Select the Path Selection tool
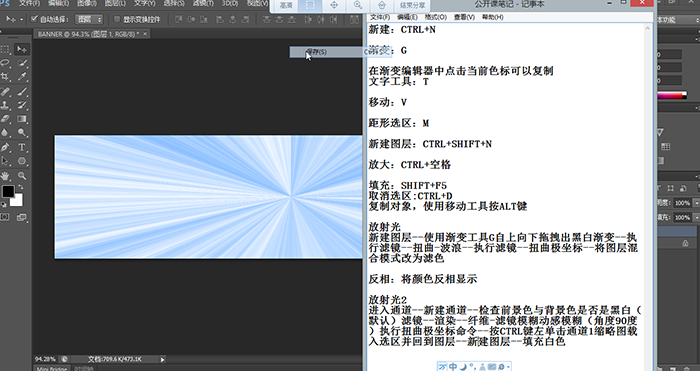 (x=5, y=161)
